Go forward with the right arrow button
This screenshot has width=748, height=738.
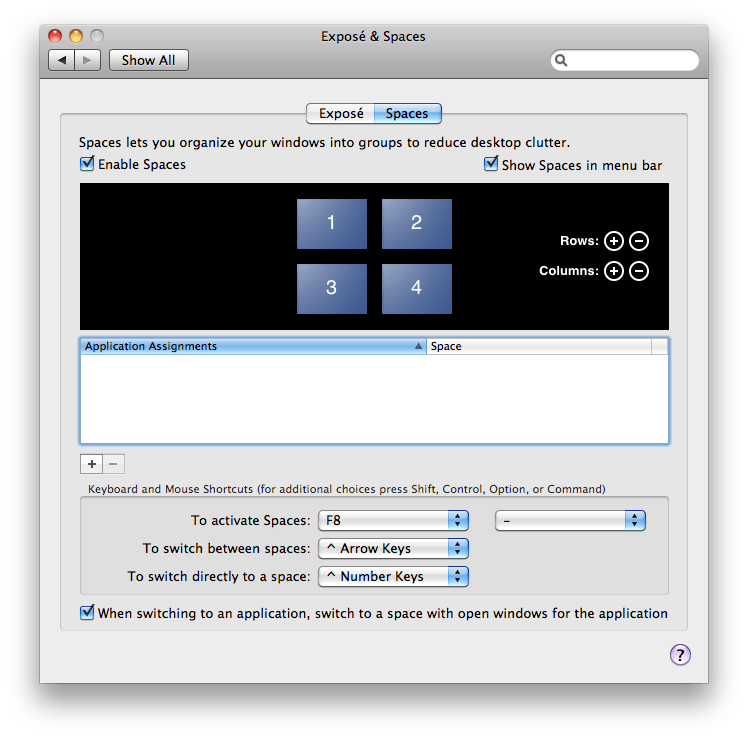pos(87,60)
